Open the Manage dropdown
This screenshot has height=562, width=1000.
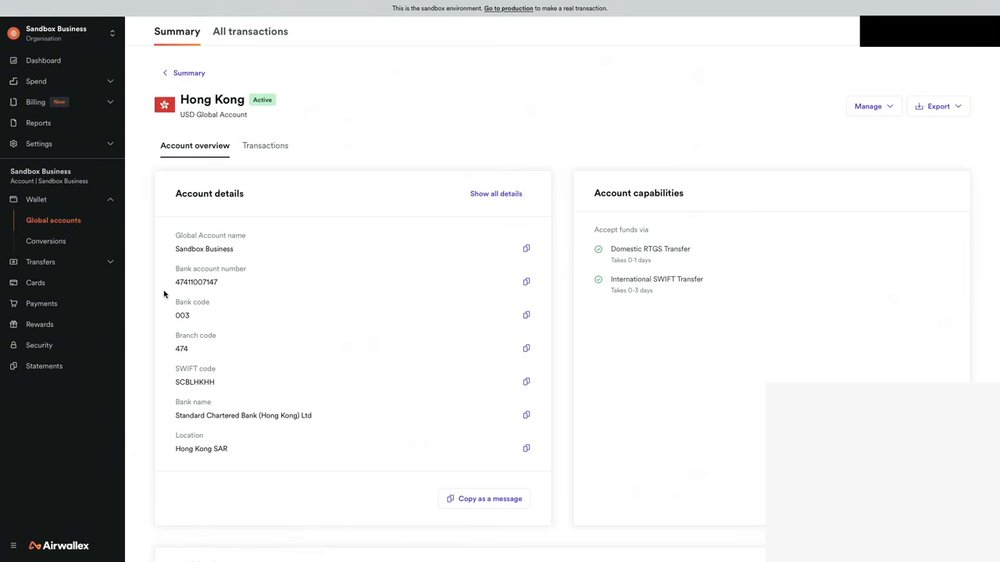coord(874,106)
